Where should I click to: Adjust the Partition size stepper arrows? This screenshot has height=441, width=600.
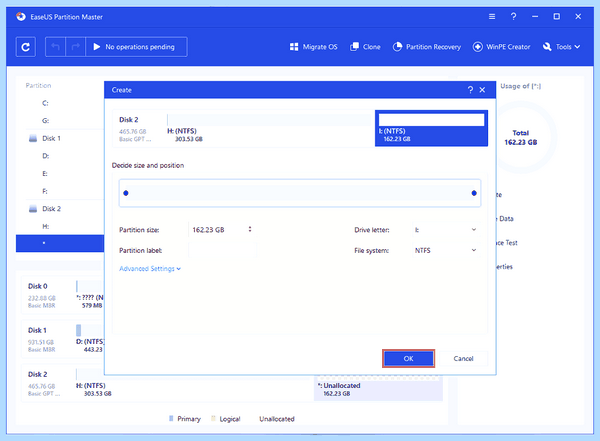250,229
